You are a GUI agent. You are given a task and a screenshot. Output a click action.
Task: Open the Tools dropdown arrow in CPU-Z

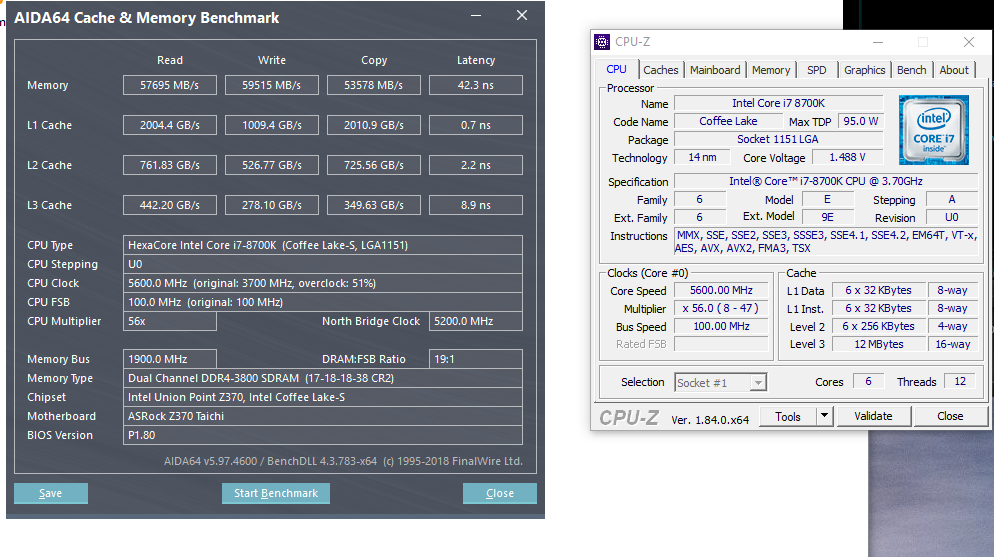[x=823, y=416]
